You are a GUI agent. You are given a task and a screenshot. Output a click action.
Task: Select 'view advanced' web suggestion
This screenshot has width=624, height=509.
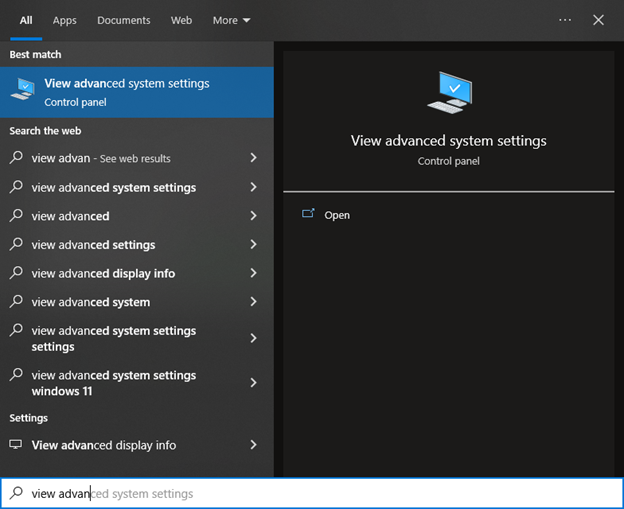coord(137,216)
